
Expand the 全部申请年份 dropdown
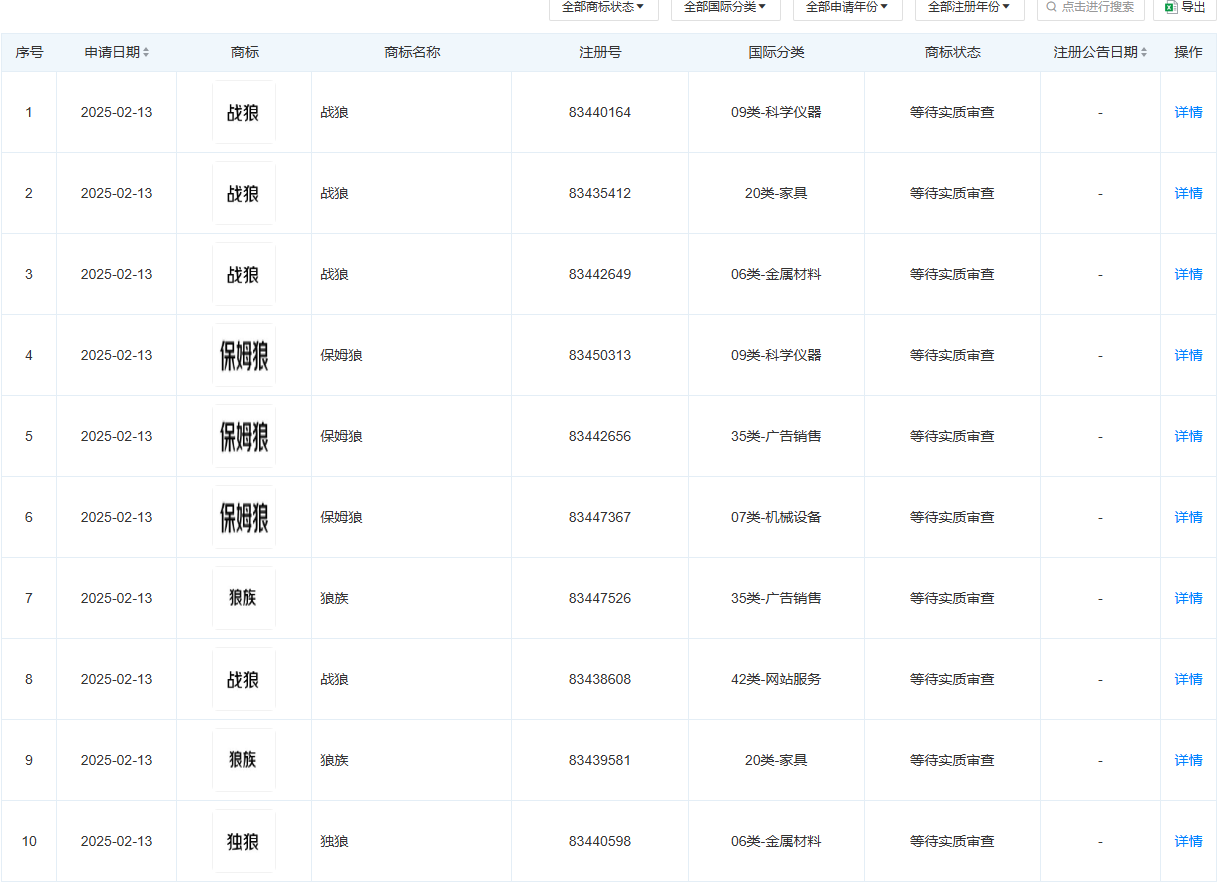click(847, 7)
